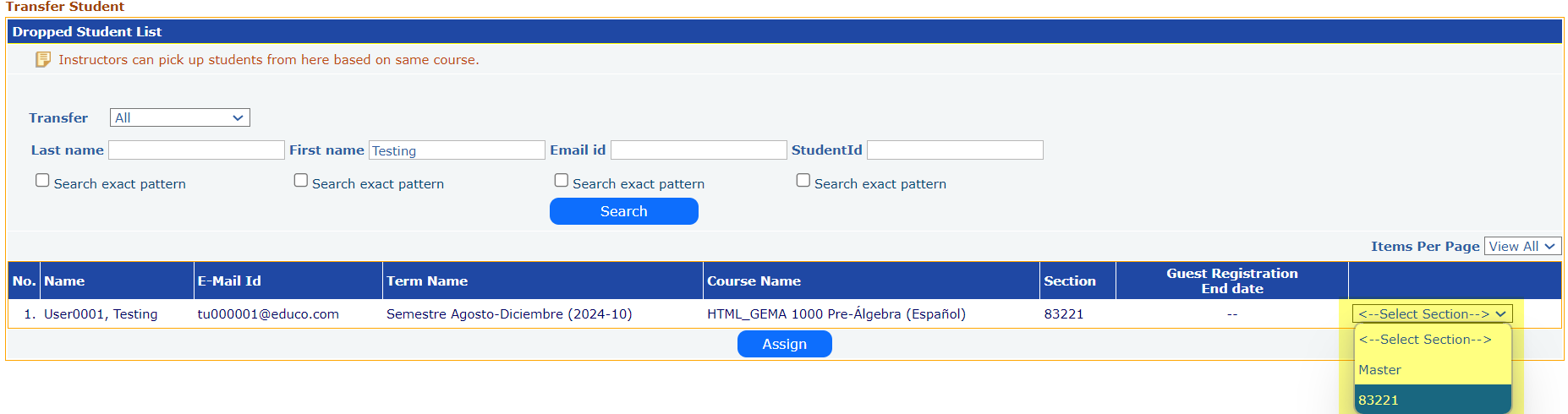The height and width of the screenshot is (414, 1568).
Task: Click into the Email id field
Action: click(699, 150)
